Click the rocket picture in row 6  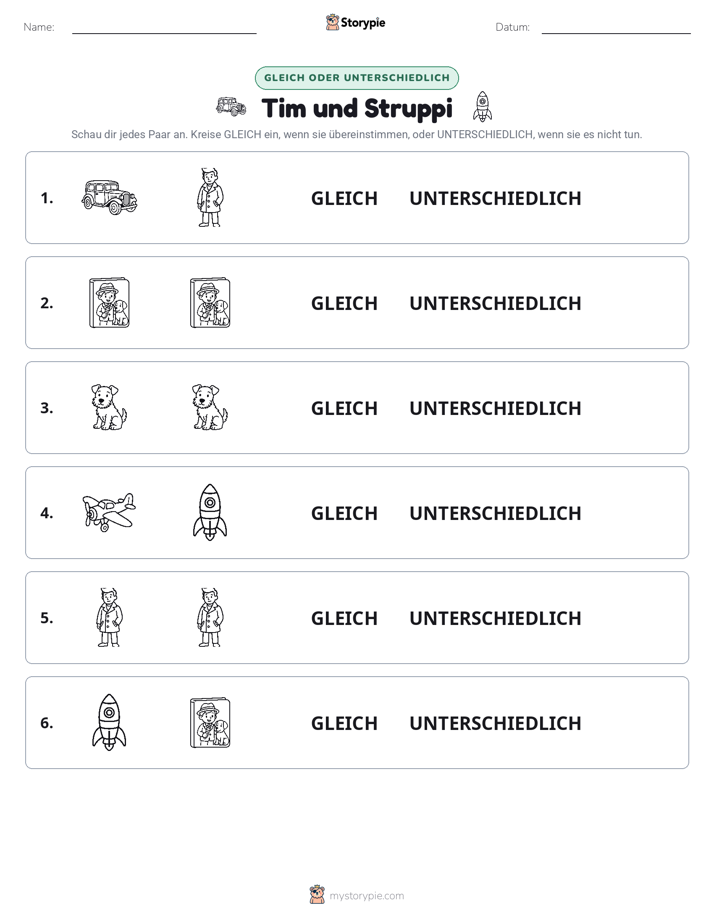pos(109,722)
